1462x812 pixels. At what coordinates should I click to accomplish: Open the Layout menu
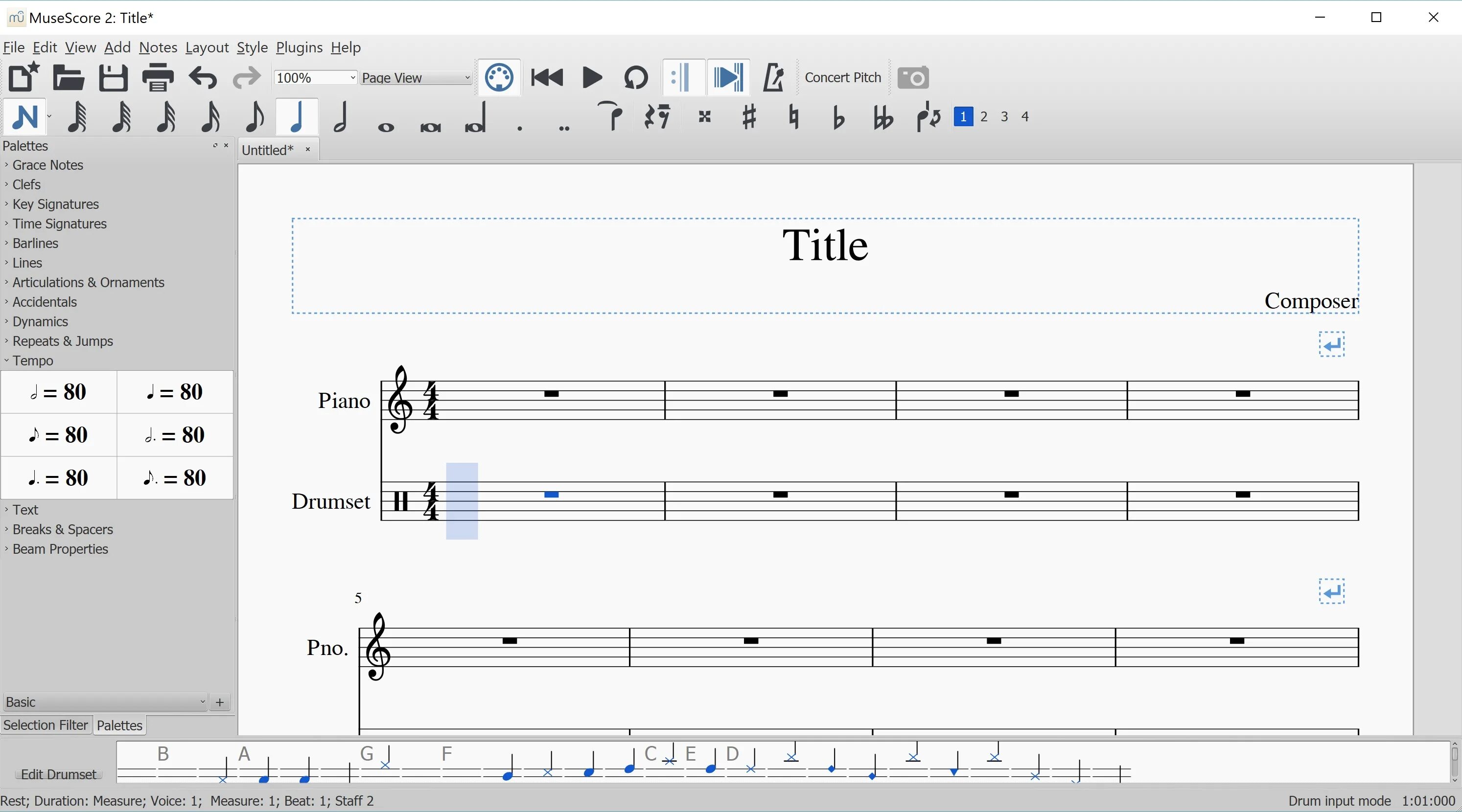pos(207,47)
